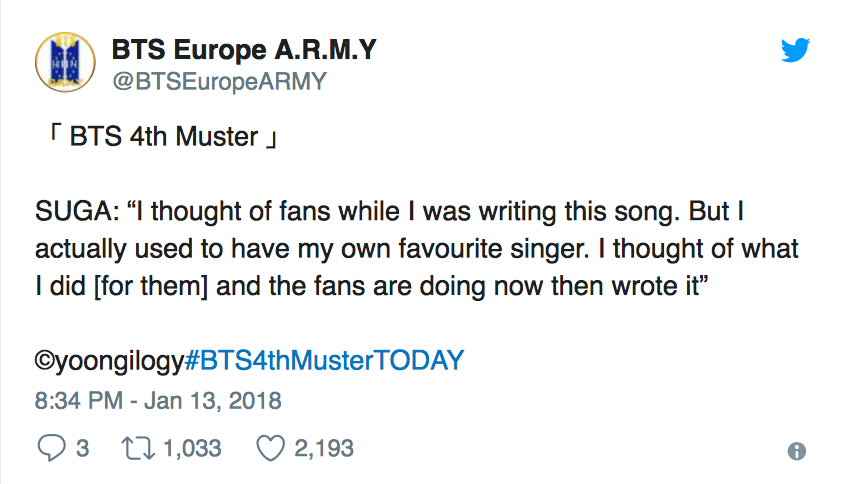
Task: Open the BTS Europe A.R.M.Y profile avatar
Action: click(x=65, y=62)
